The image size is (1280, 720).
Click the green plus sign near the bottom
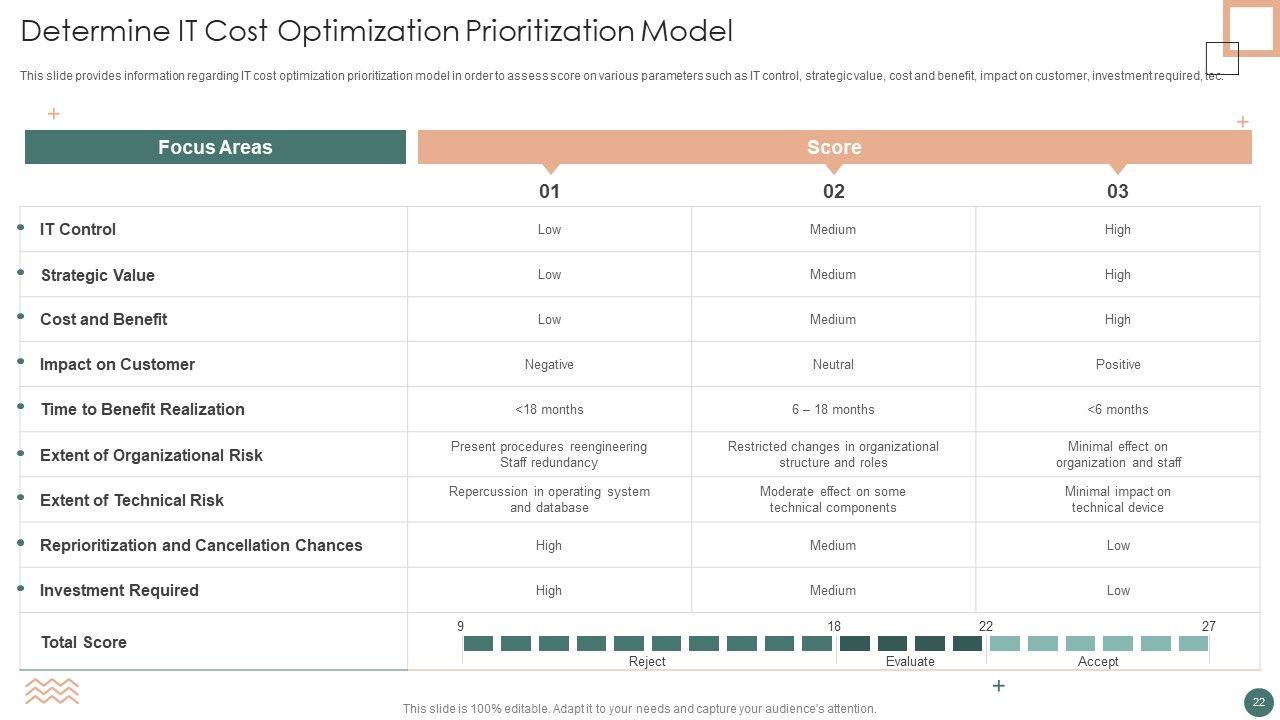point(998,686)
